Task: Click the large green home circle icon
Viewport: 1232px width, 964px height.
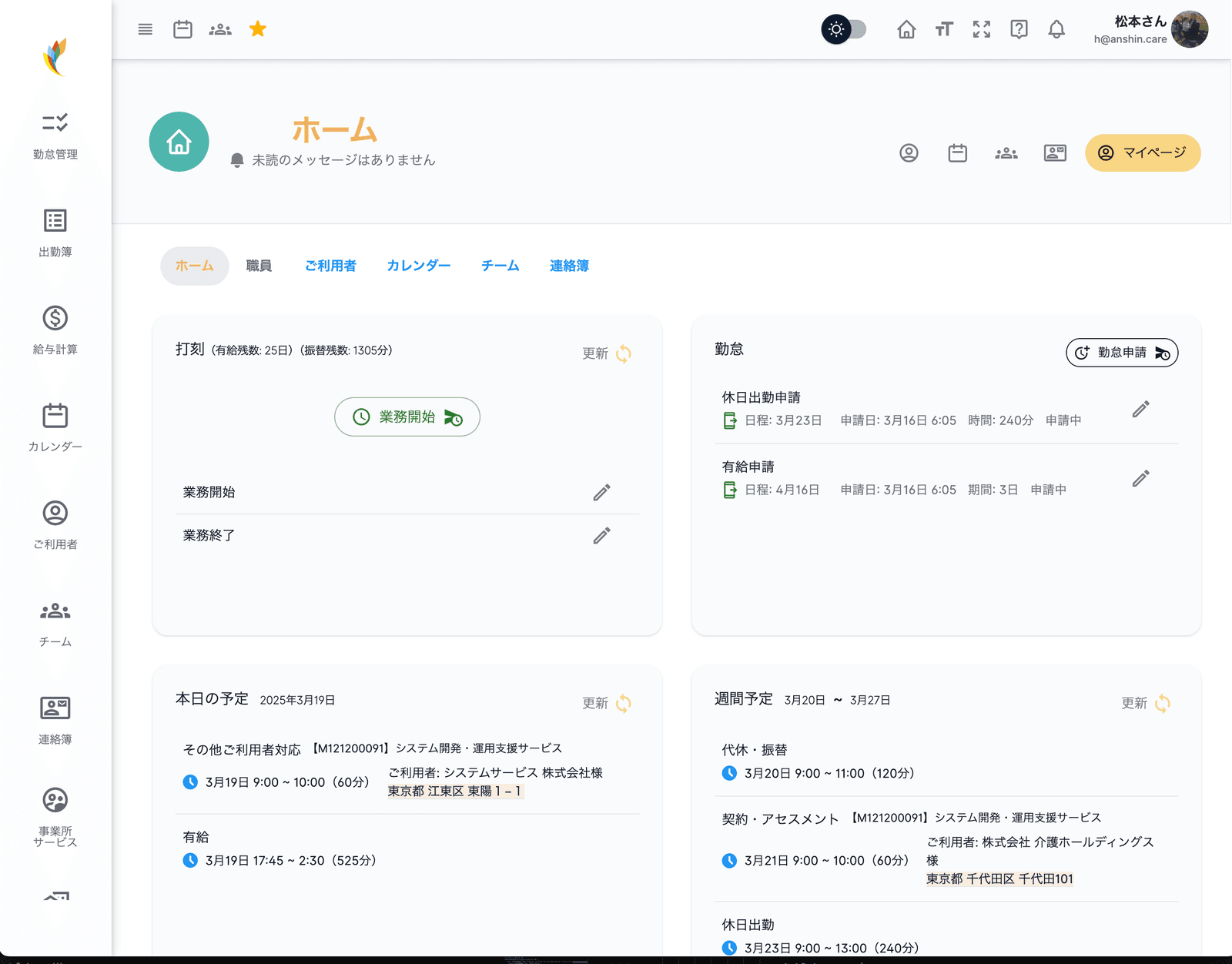Action: [179, 142]
